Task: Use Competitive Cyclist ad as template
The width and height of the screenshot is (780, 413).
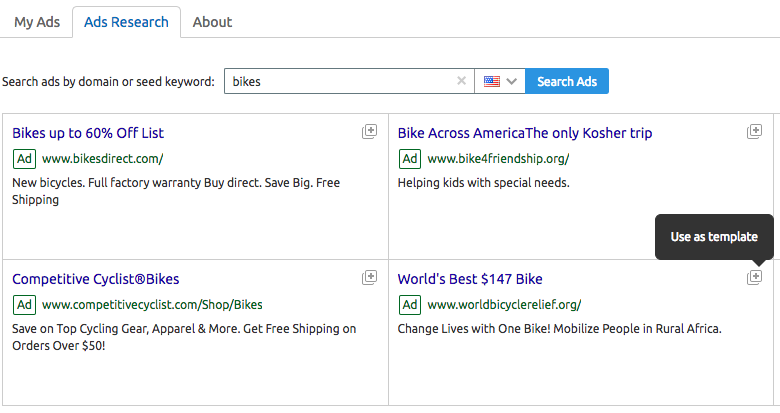Action: 369,277
